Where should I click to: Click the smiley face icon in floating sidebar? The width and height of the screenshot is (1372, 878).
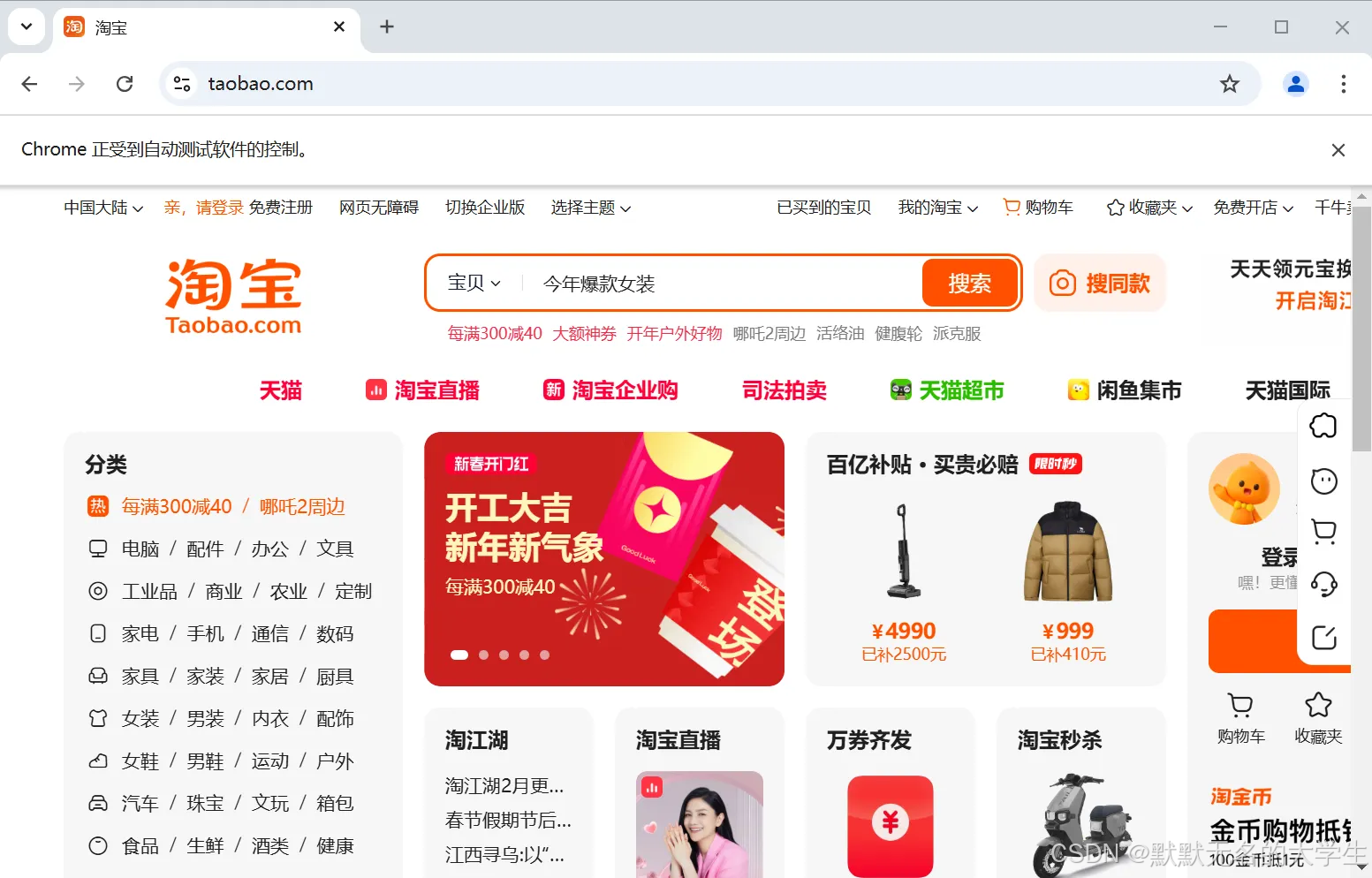1323,481
